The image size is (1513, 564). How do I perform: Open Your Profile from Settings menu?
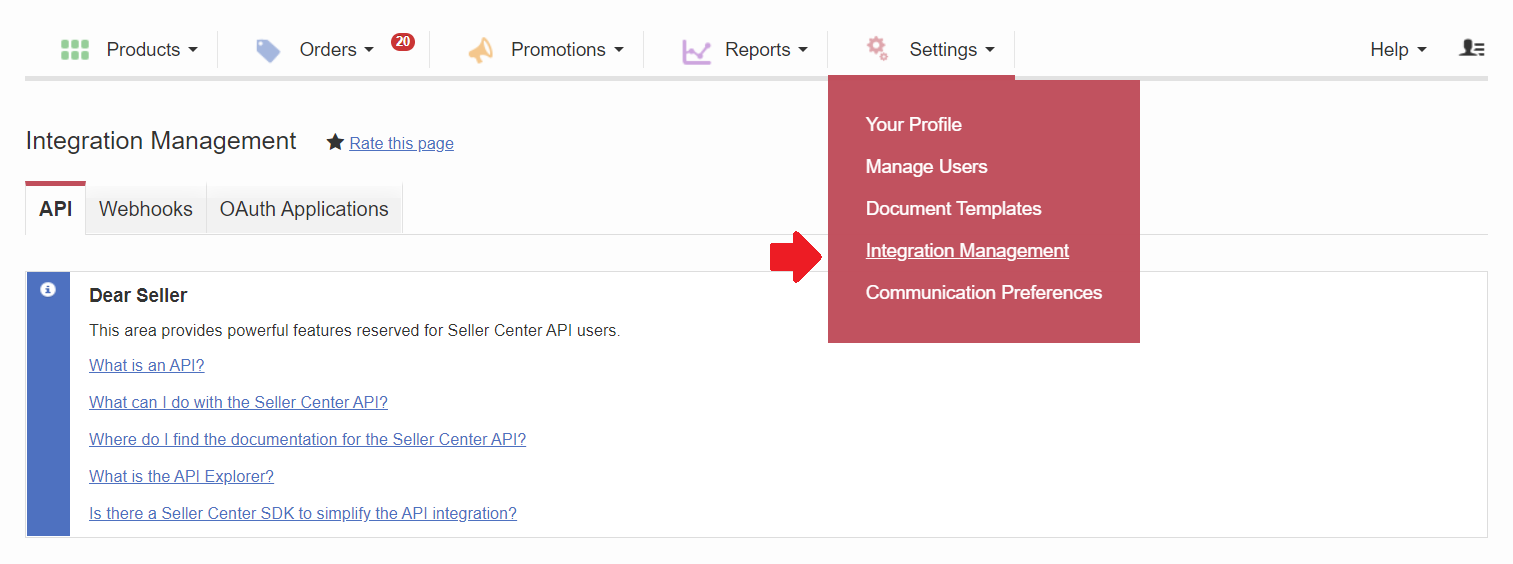(x=913, y=125)
